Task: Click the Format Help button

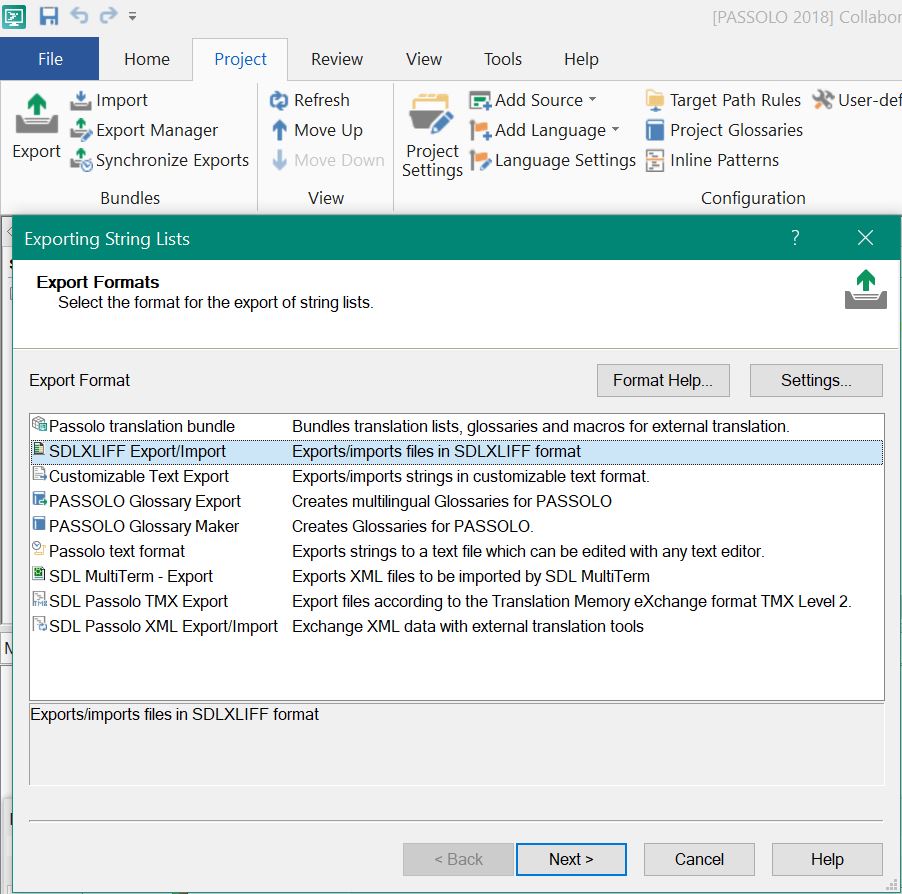Action: tap(662, 380)
